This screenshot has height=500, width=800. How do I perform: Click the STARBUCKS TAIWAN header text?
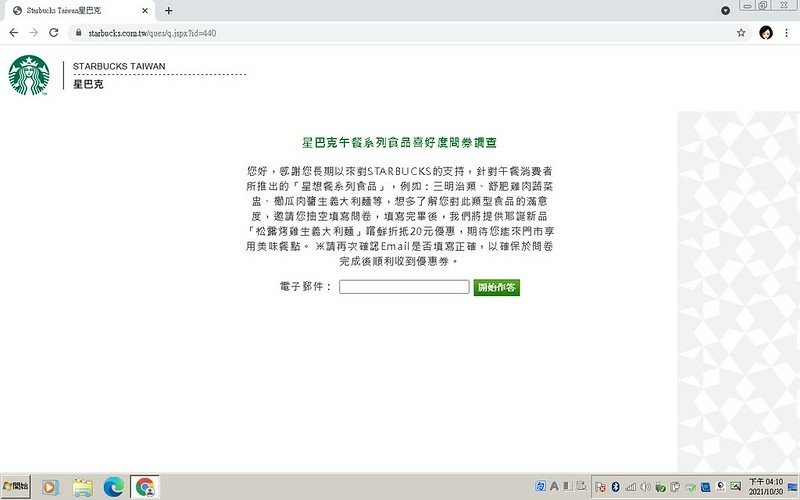click(119, 66)
